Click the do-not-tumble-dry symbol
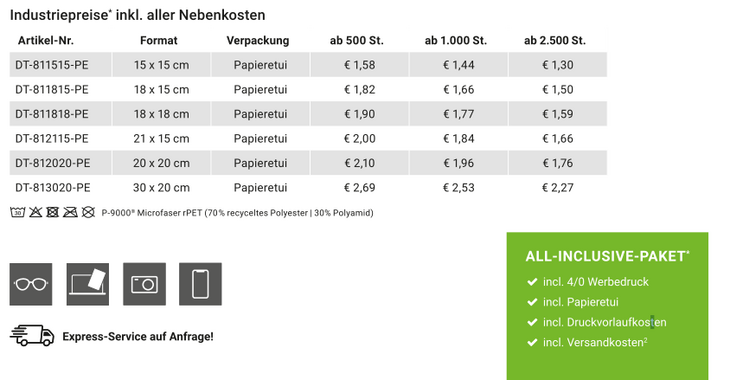This screenshot has height=380, width=730. [53, 212]
